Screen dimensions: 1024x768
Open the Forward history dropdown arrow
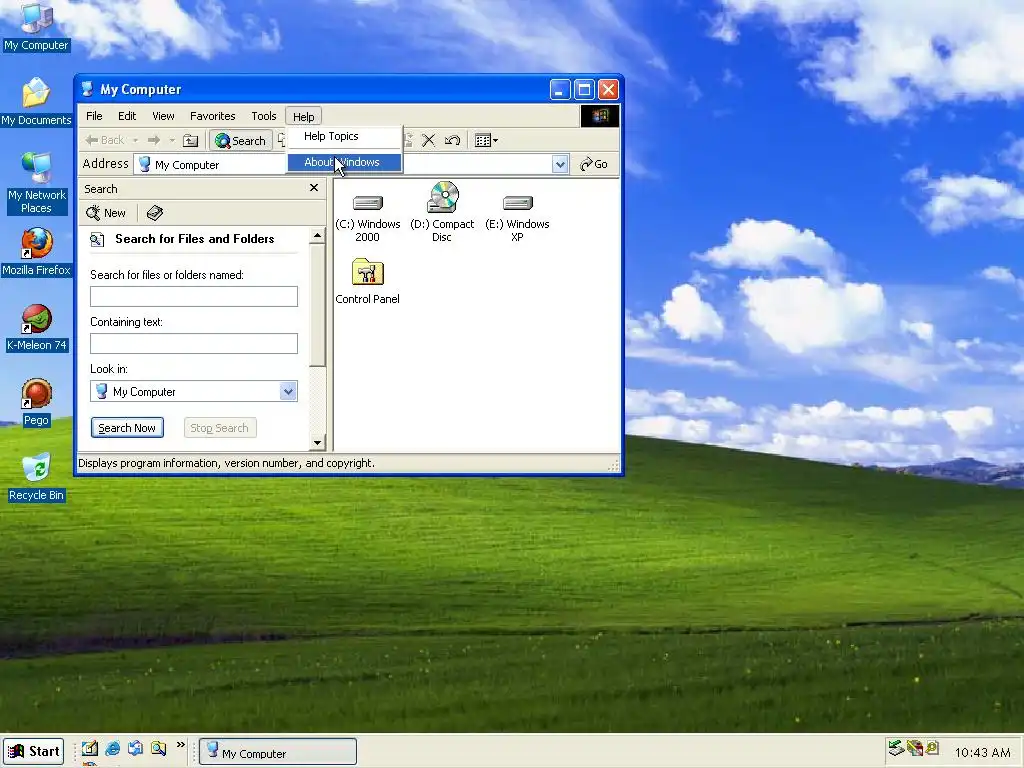point(172,140)
